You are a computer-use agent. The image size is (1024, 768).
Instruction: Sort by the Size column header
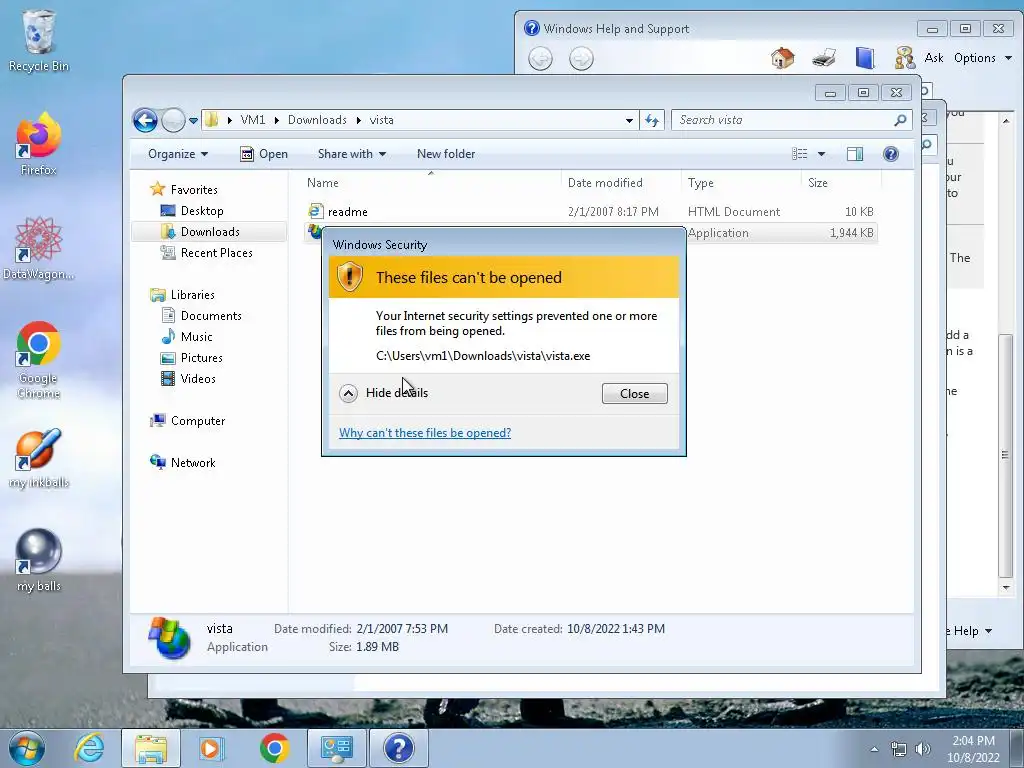pyautogui.click(x=841, y=183)
